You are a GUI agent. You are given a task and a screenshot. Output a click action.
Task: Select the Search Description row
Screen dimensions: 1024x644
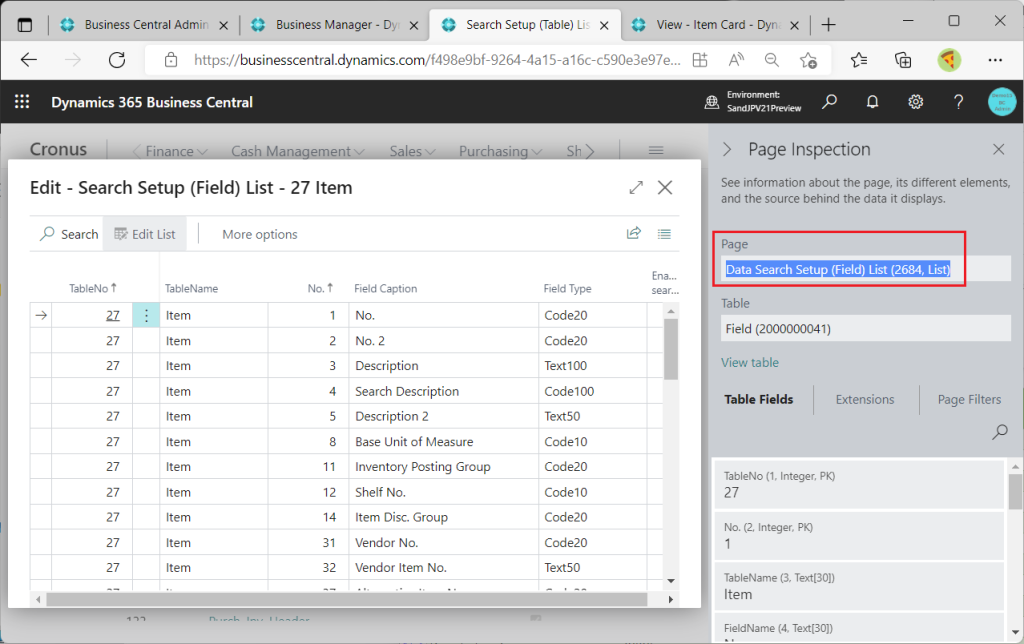click(346, 391)
